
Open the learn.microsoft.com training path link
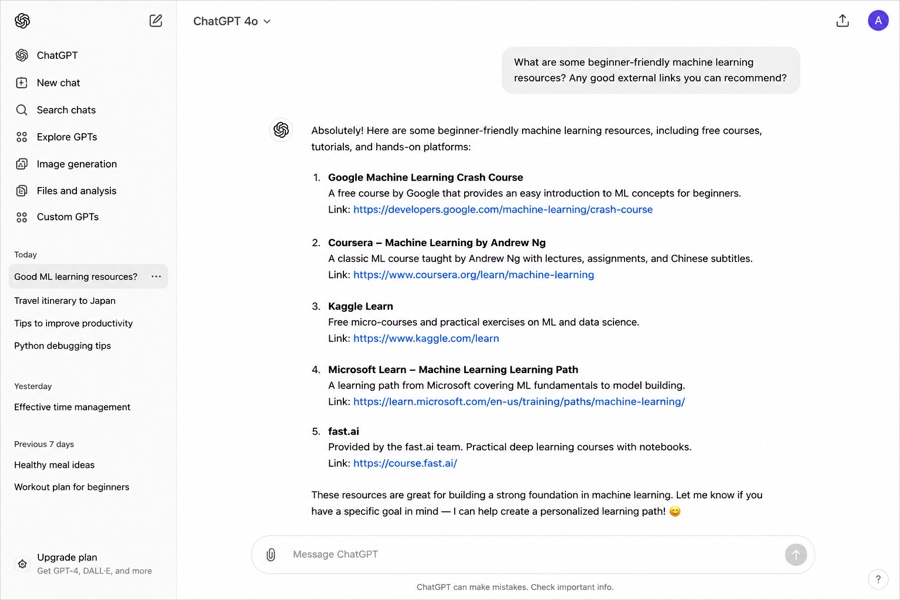[519, 402]
